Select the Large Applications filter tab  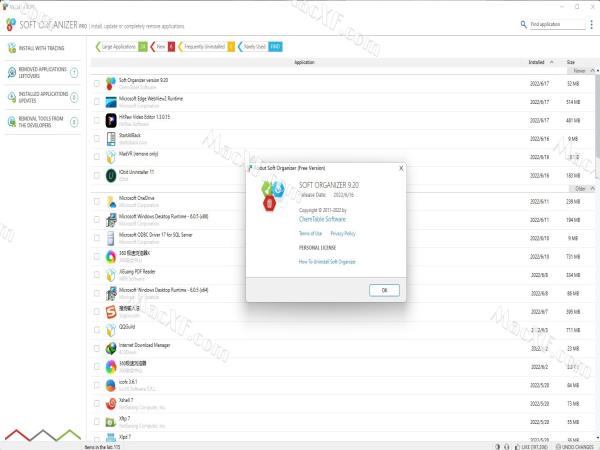click(x=121, y=47)
